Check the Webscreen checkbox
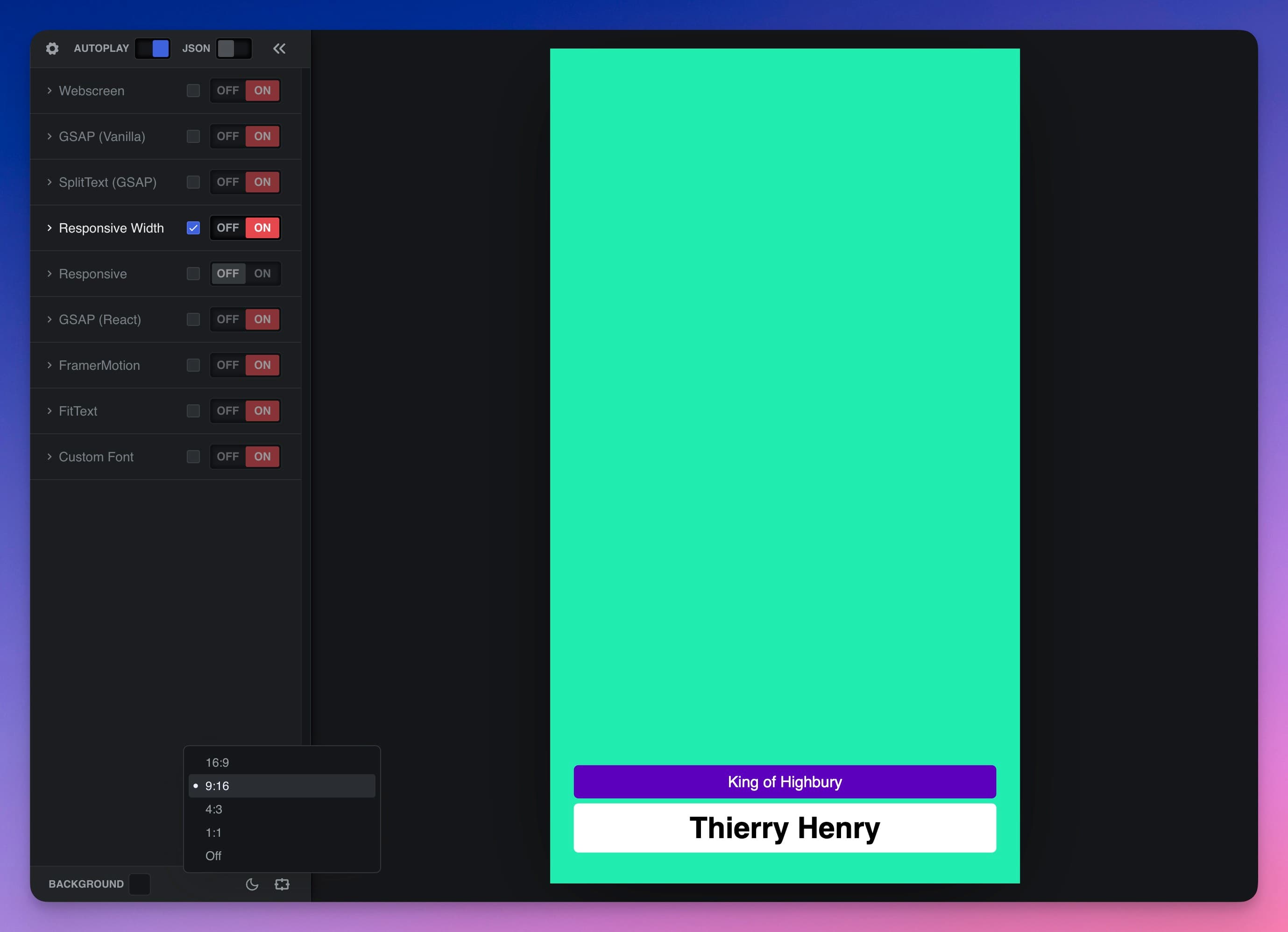 pos(193,90)
